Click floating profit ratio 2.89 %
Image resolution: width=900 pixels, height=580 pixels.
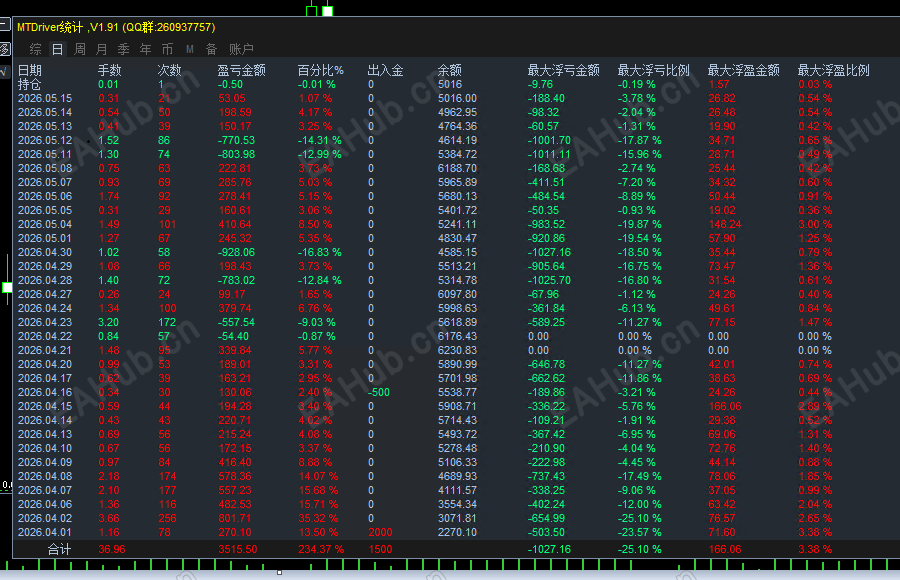point(815,406)
